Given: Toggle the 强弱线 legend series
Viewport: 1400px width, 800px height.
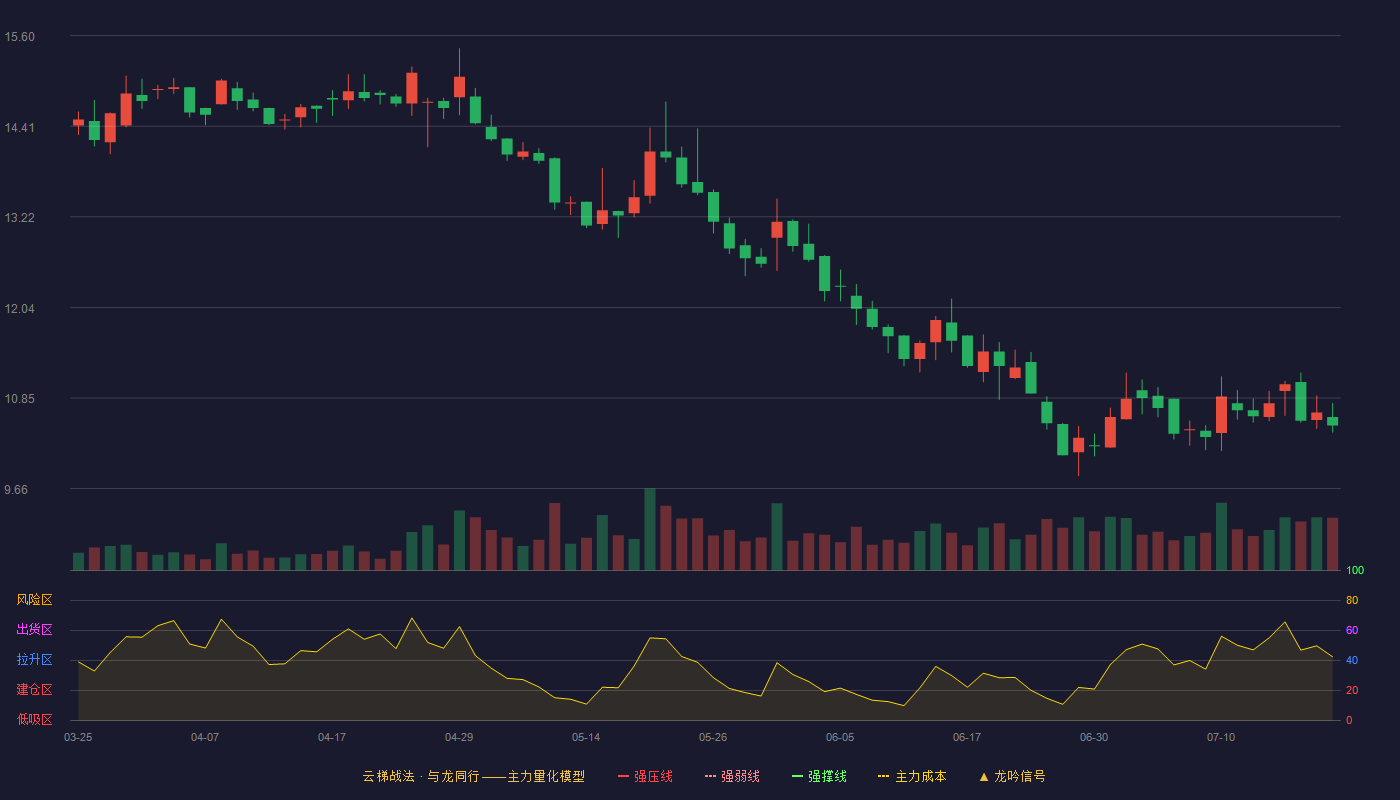Looking at the screenshot, I should pyautogui.click(x=732, y=776).
